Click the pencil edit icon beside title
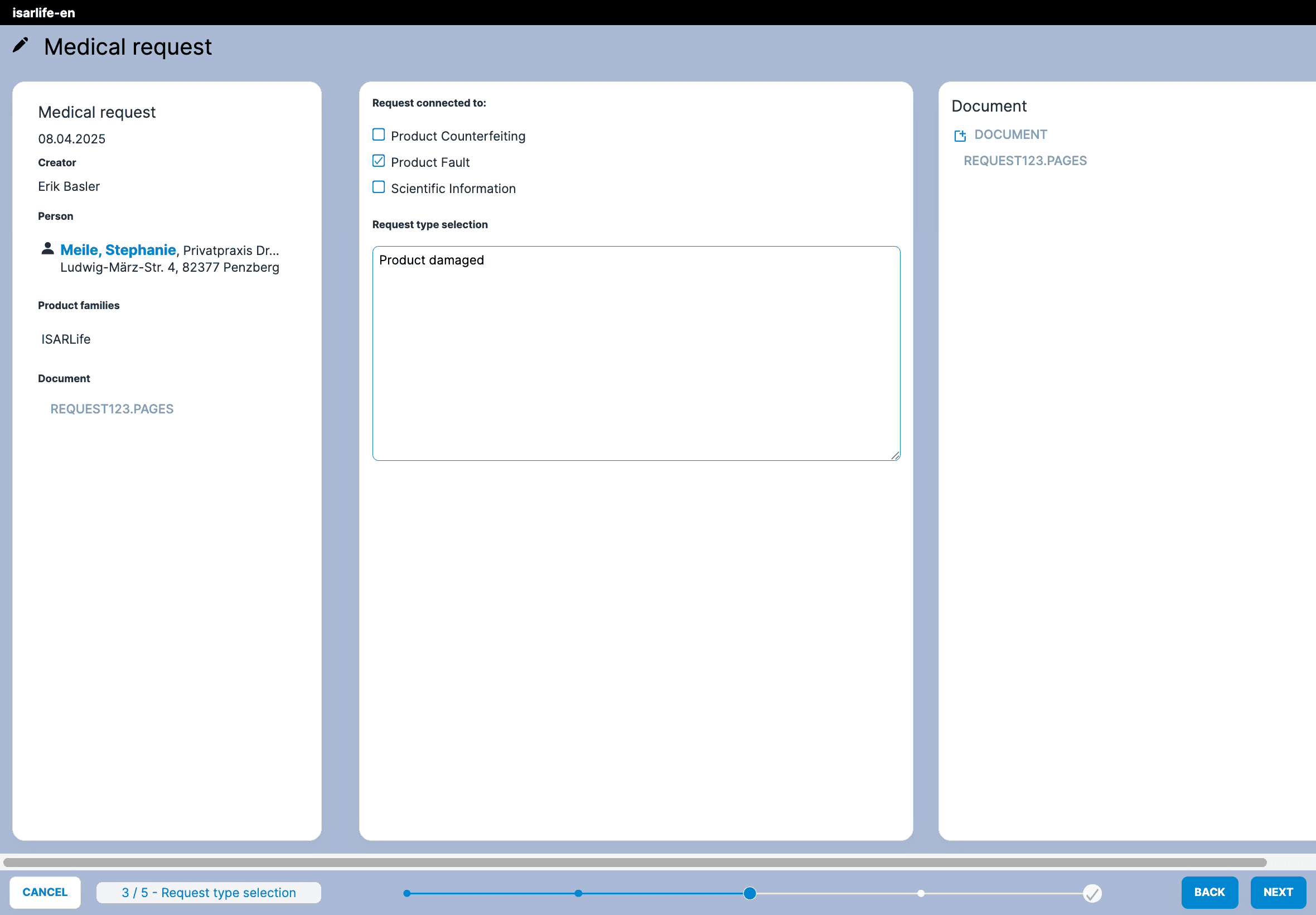 click(x=21, y=45)
